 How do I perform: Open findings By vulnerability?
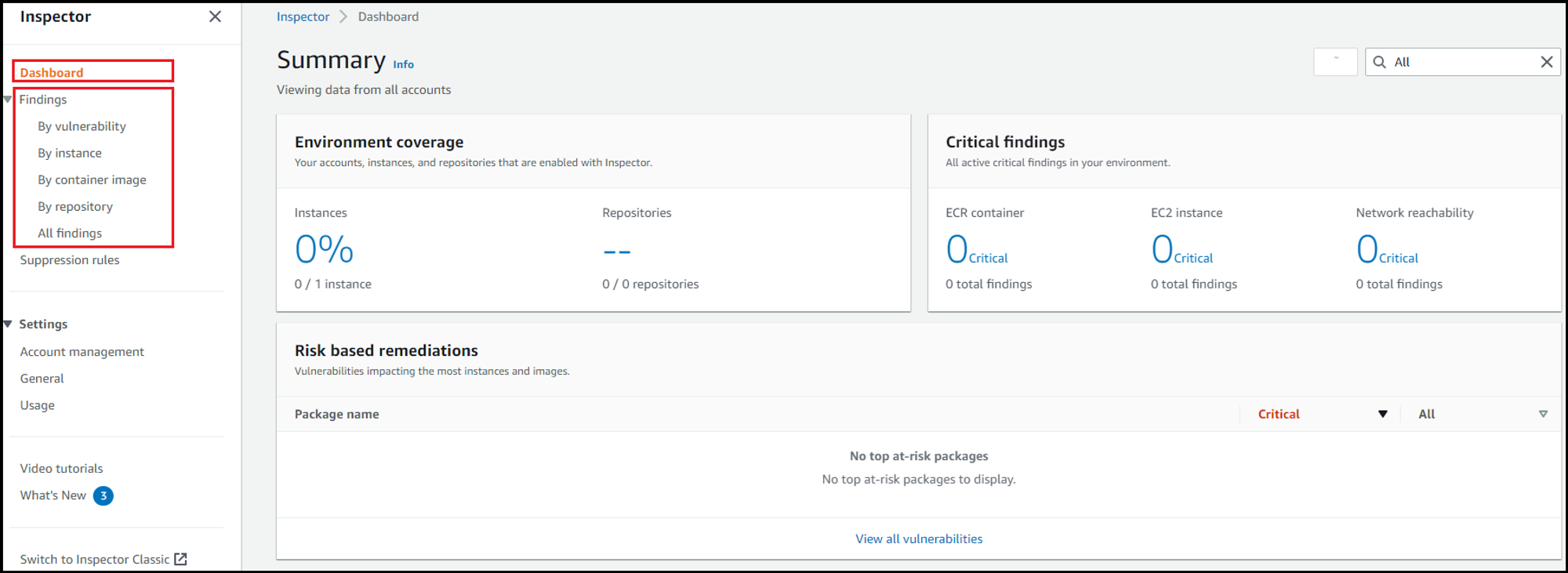(82, 126)
